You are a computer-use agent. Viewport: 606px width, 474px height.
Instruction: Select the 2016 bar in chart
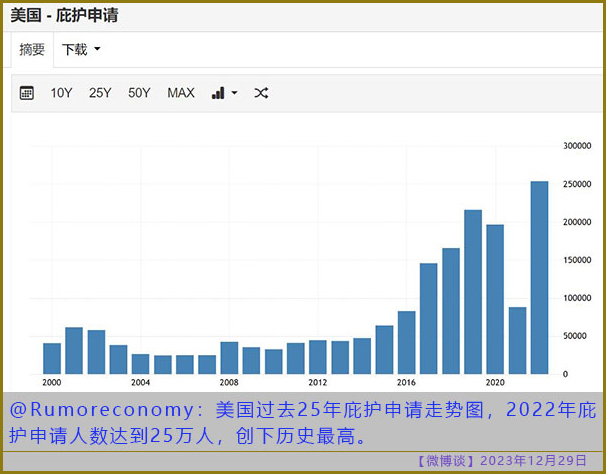pyautogui.click(x=406, y=342)
